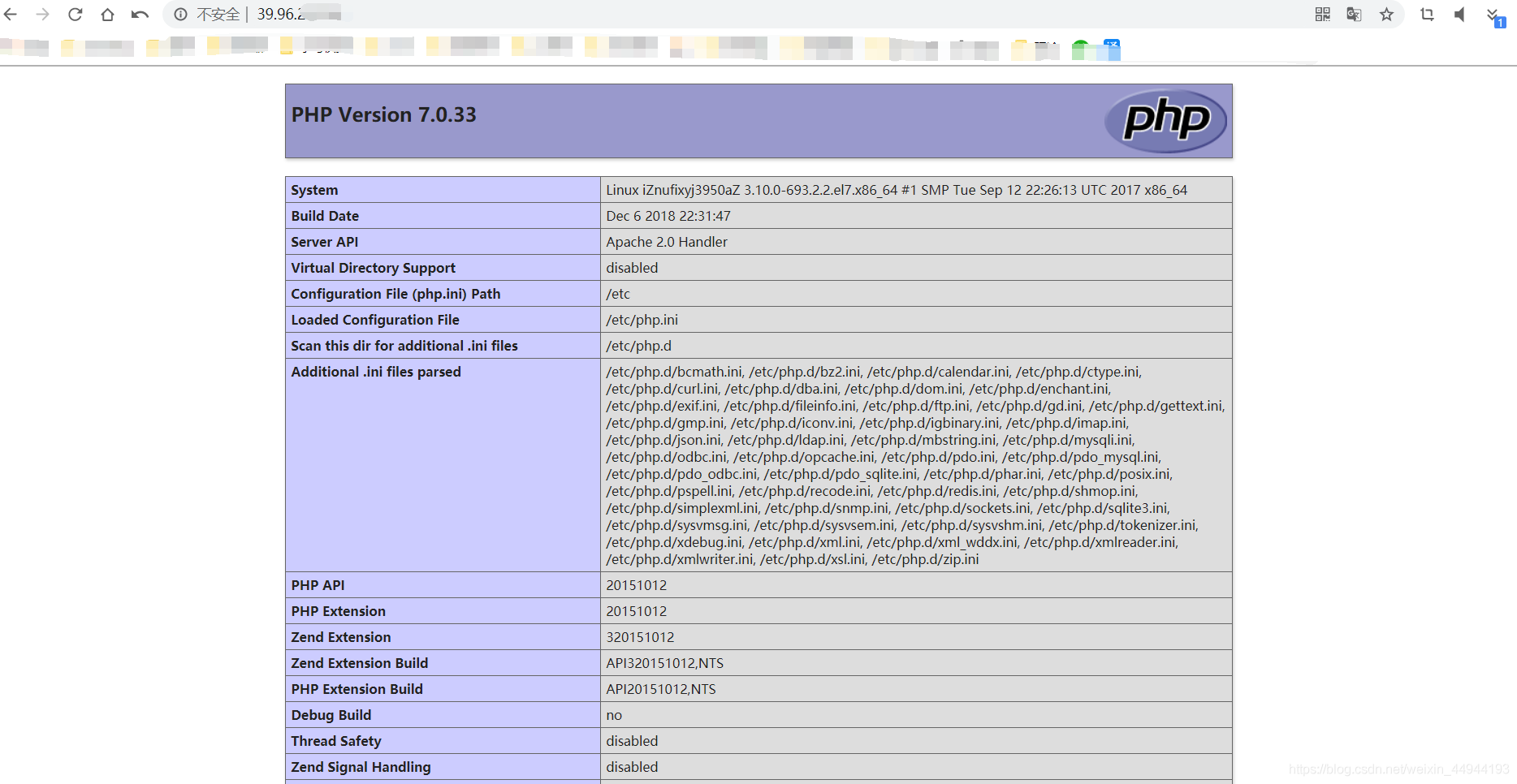Reload the current page
Screen dimensions: 1517x784
coord(75,15)
